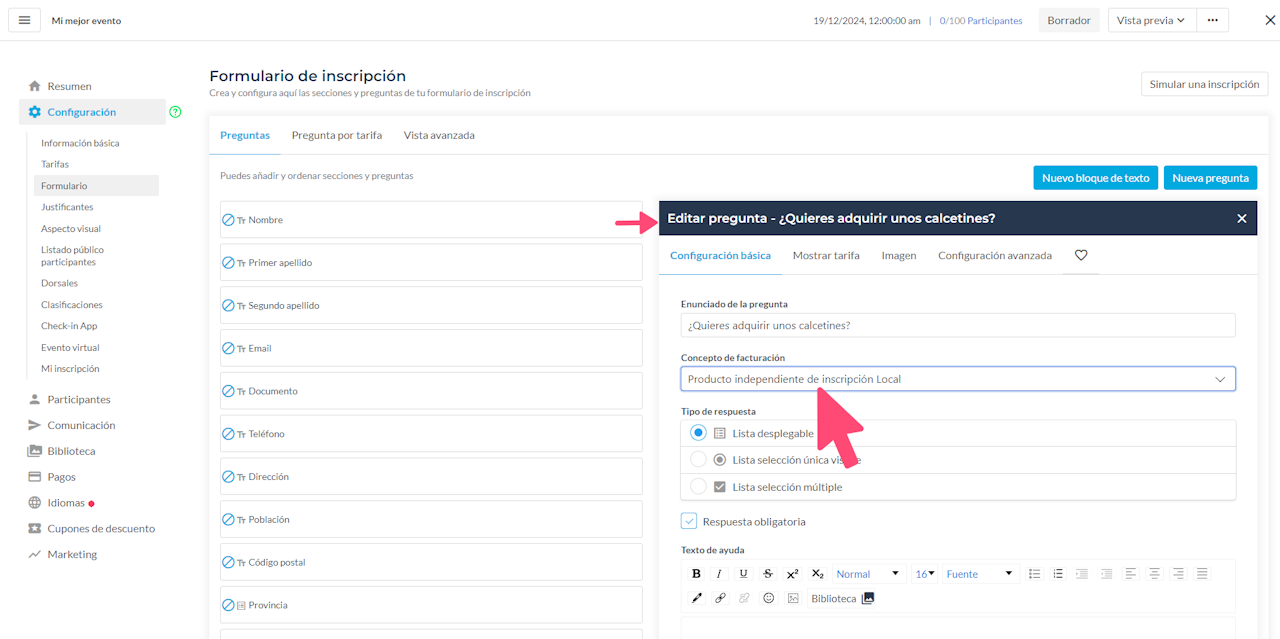1280x639 pixels.
Task: Apply italic formatting in the editor
Action: tap(719, 574)
